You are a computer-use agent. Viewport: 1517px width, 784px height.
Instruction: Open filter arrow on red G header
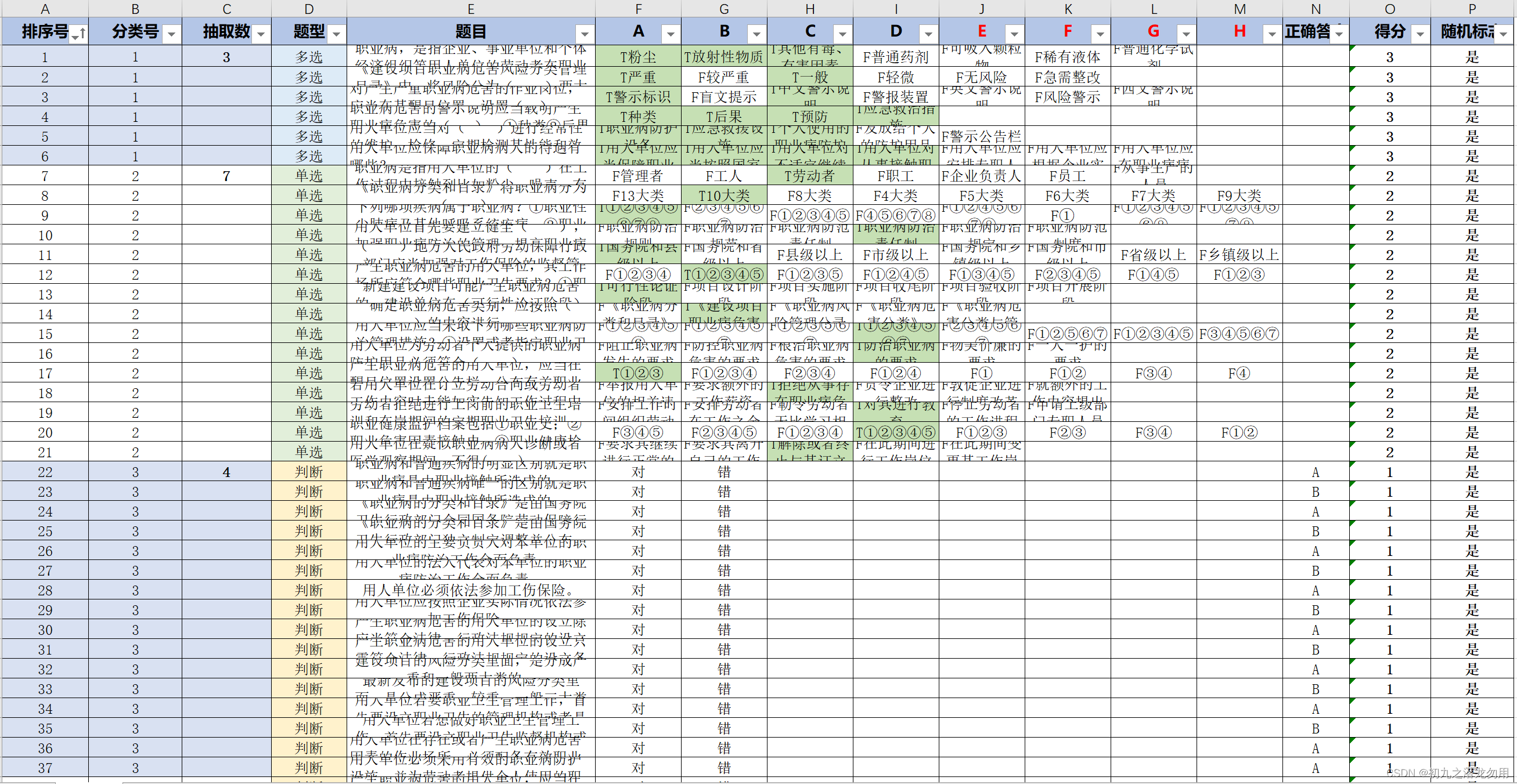click(x=1186, y=34)
